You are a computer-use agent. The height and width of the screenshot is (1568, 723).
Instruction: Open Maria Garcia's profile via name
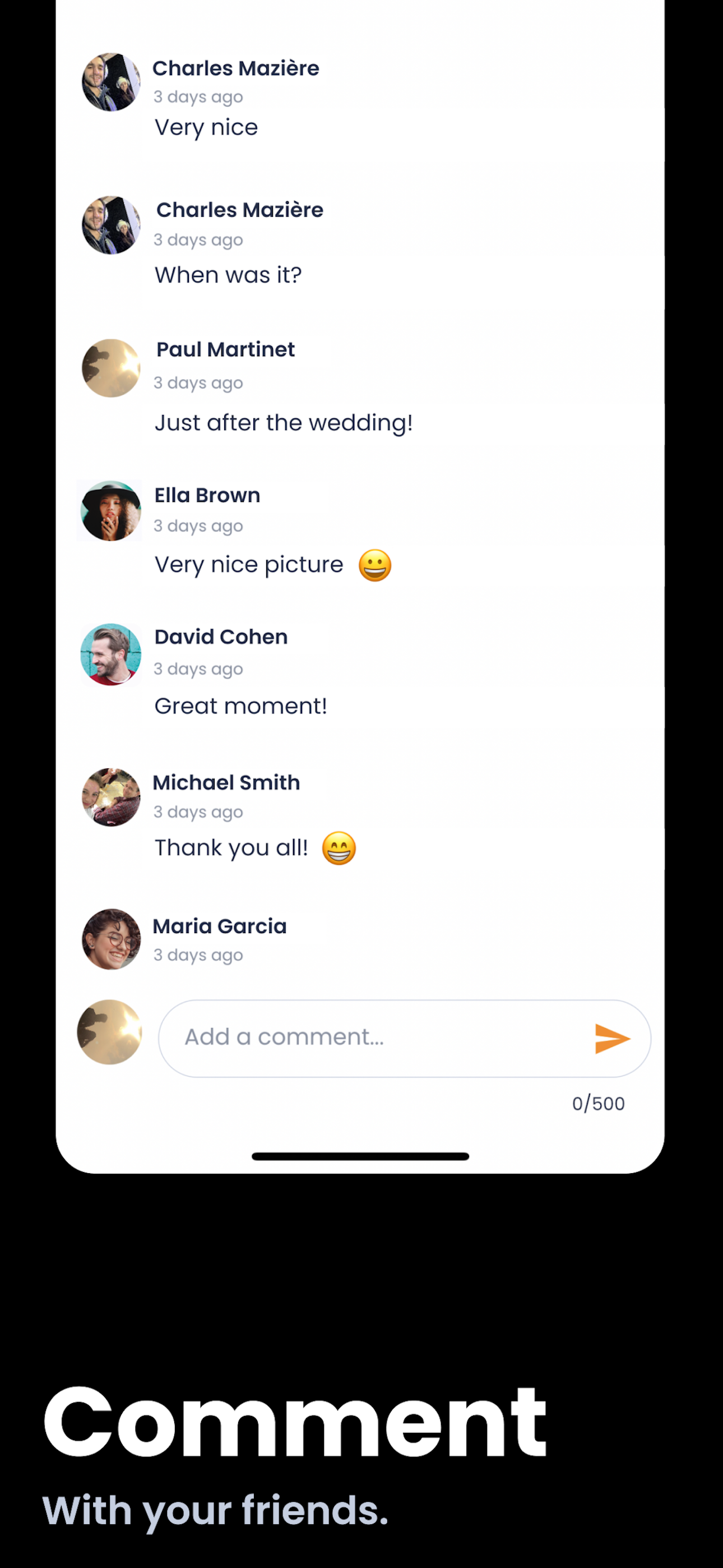[x=220, y=926]
